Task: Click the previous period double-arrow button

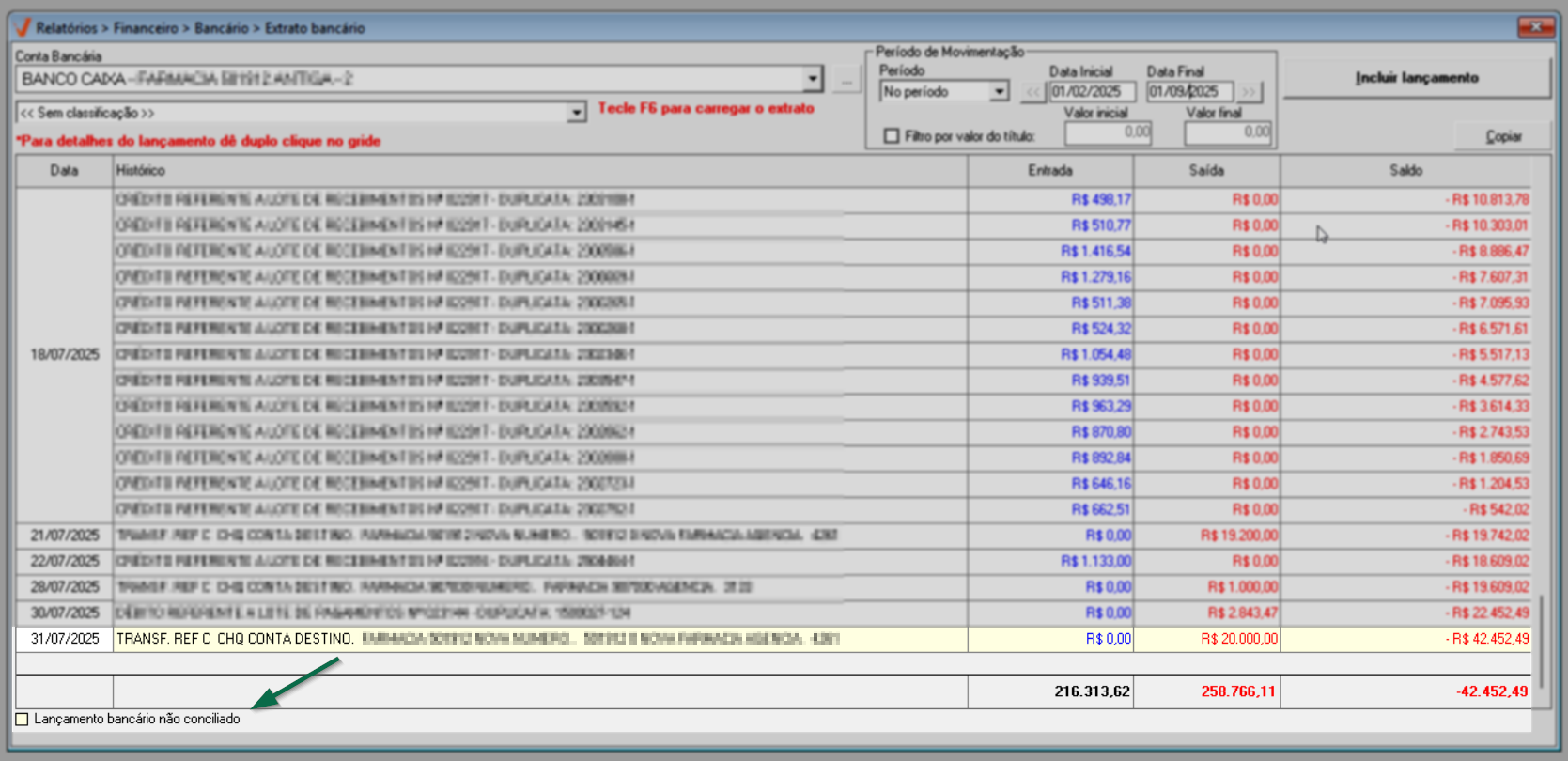Action: (x=1032, y=92)
